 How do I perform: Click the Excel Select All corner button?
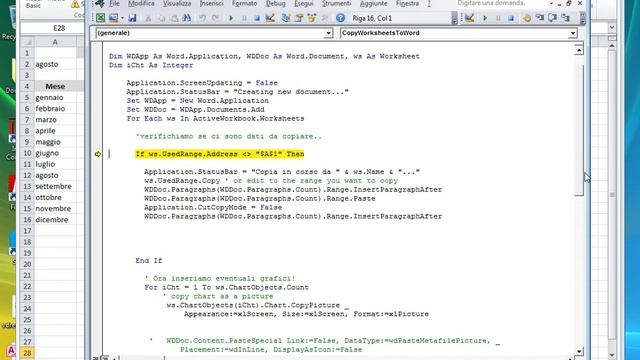(27, 42)
